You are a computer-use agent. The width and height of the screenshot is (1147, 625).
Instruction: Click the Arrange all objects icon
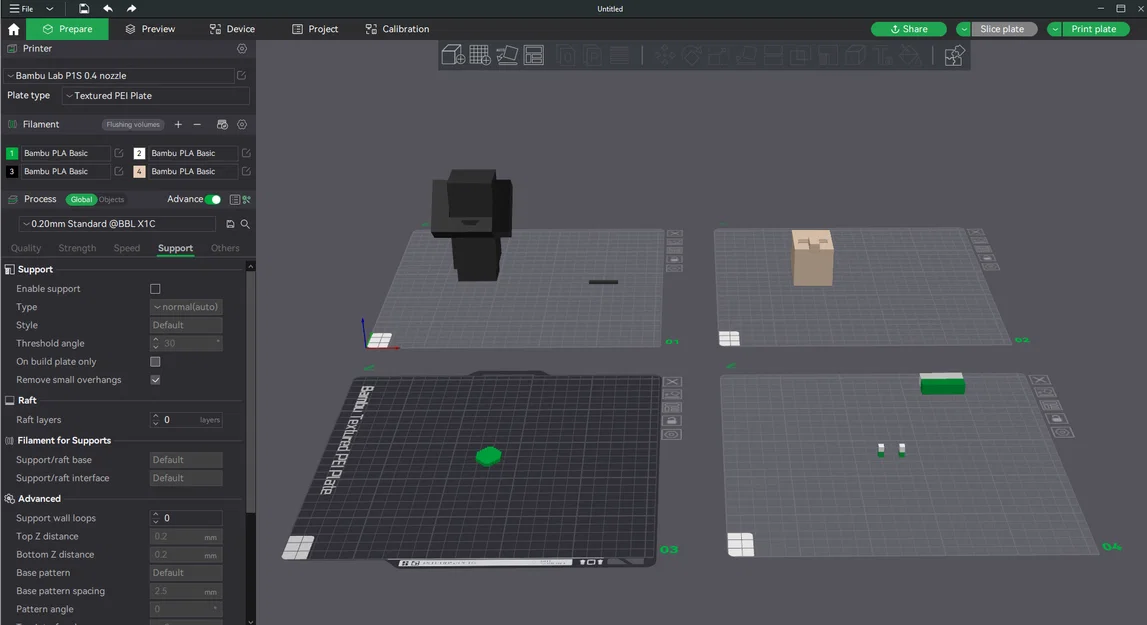(x=533, y=55)
